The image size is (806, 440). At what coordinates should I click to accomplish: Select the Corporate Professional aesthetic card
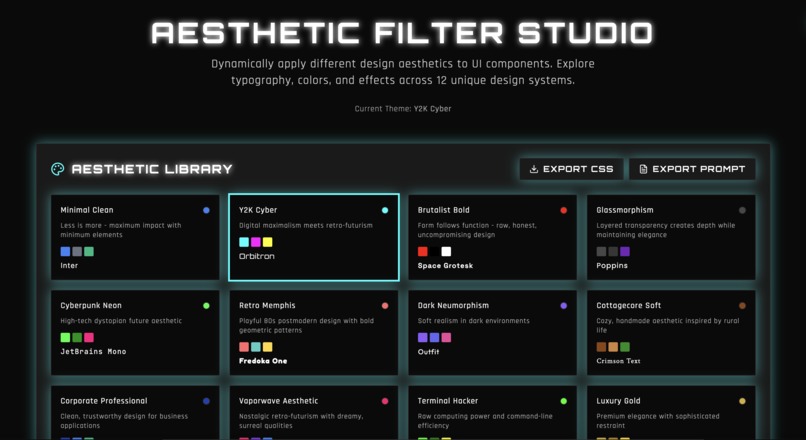pyautogui.click(x=135, y=413)
